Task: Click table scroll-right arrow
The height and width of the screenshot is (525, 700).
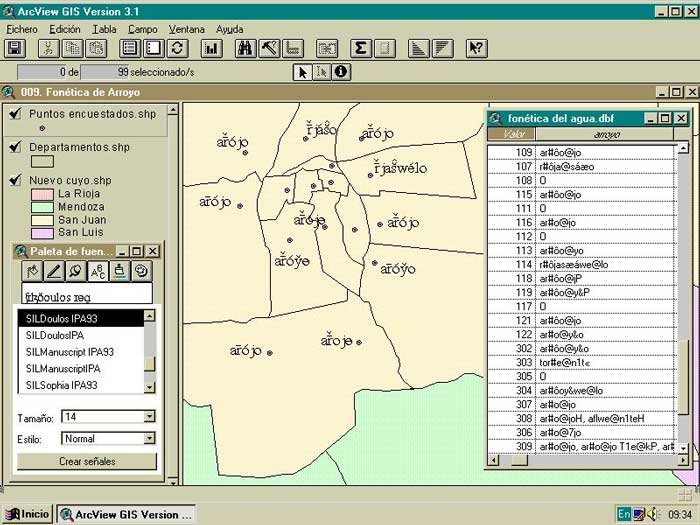Action: (683, 459)
